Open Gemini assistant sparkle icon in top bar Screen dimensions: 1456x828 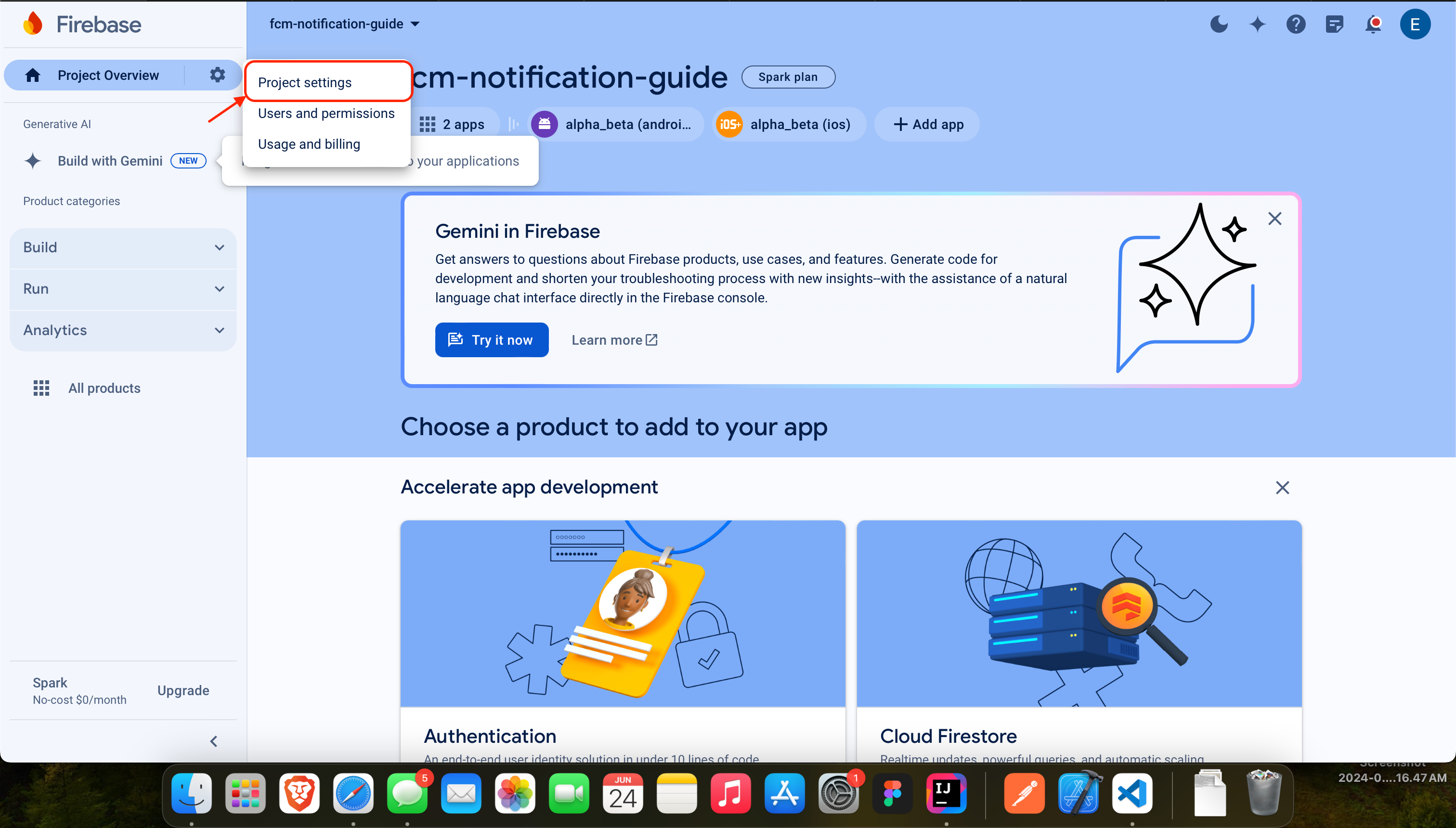pyautogui.click(x=1257, y=24)
